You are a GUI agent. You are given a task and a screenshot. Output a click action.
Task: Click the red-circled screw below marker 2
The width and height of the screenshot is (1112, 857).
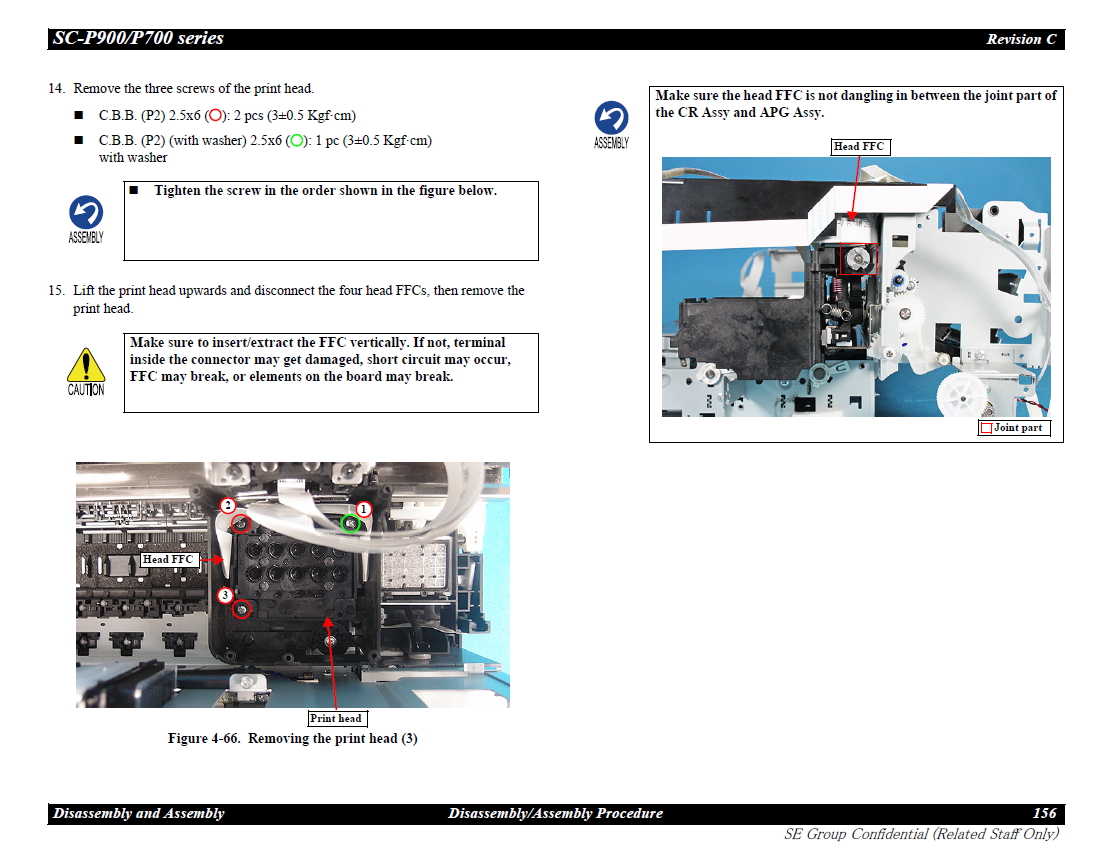tap(240, 524)
